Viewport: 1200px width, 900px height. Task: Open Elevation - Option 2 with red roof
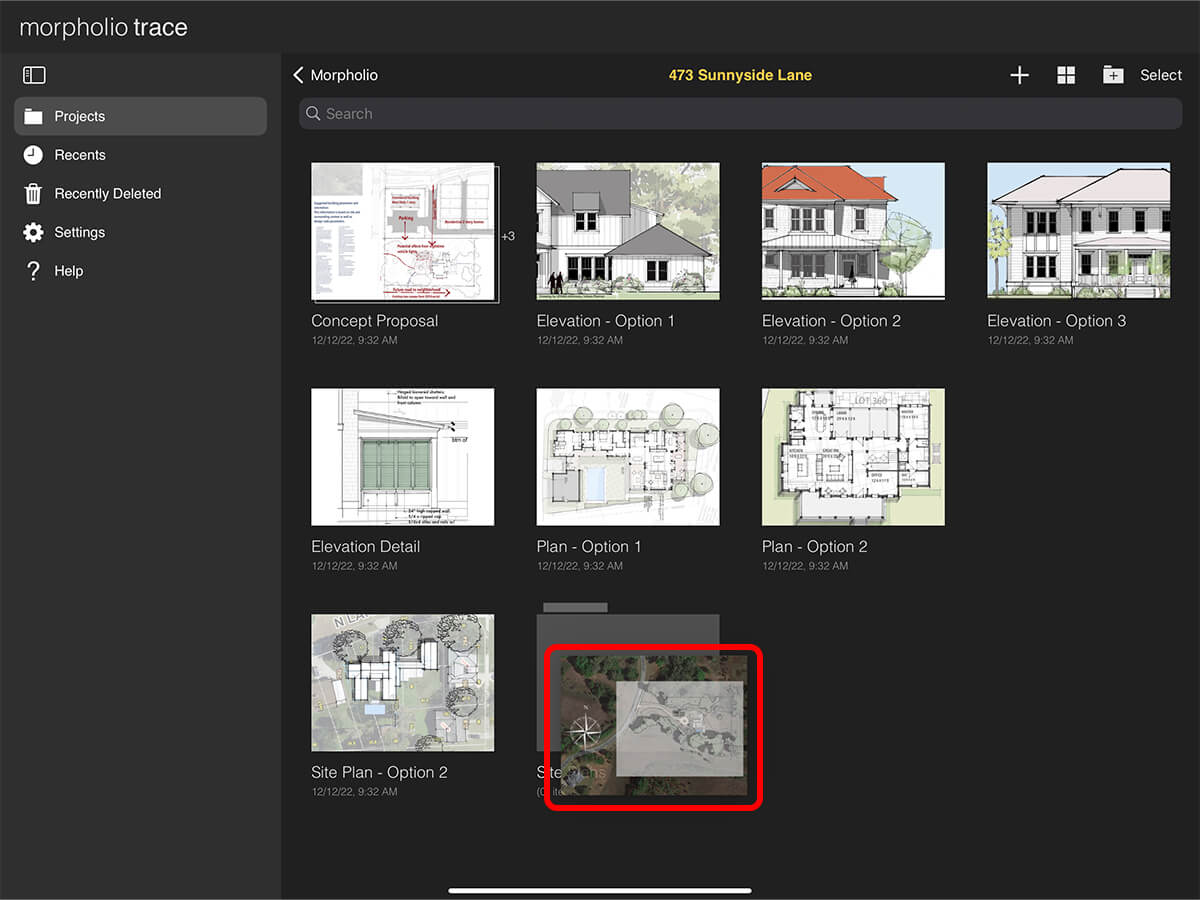click(x=853, y=231)
